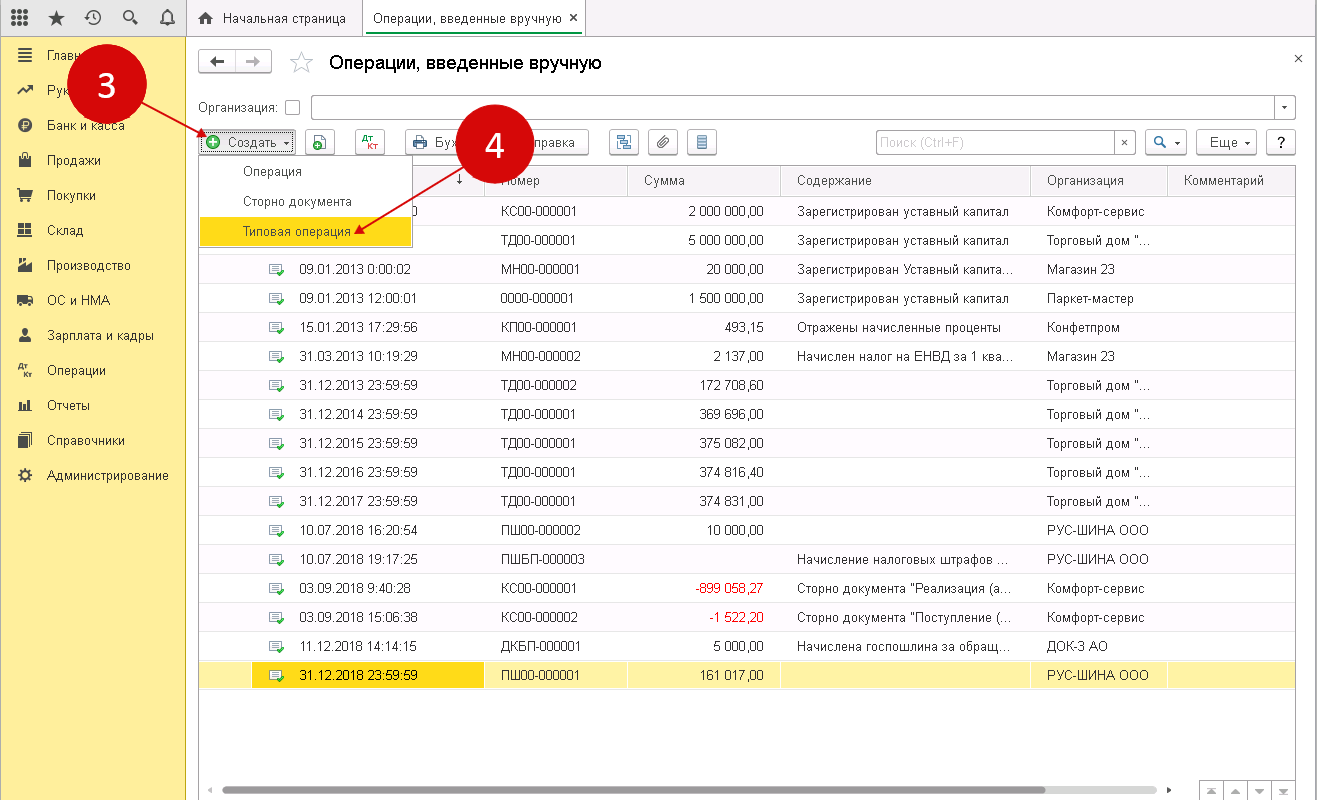Click the scroll right arrow at bottom
1317x800 pixels.
coord(1169,790)
